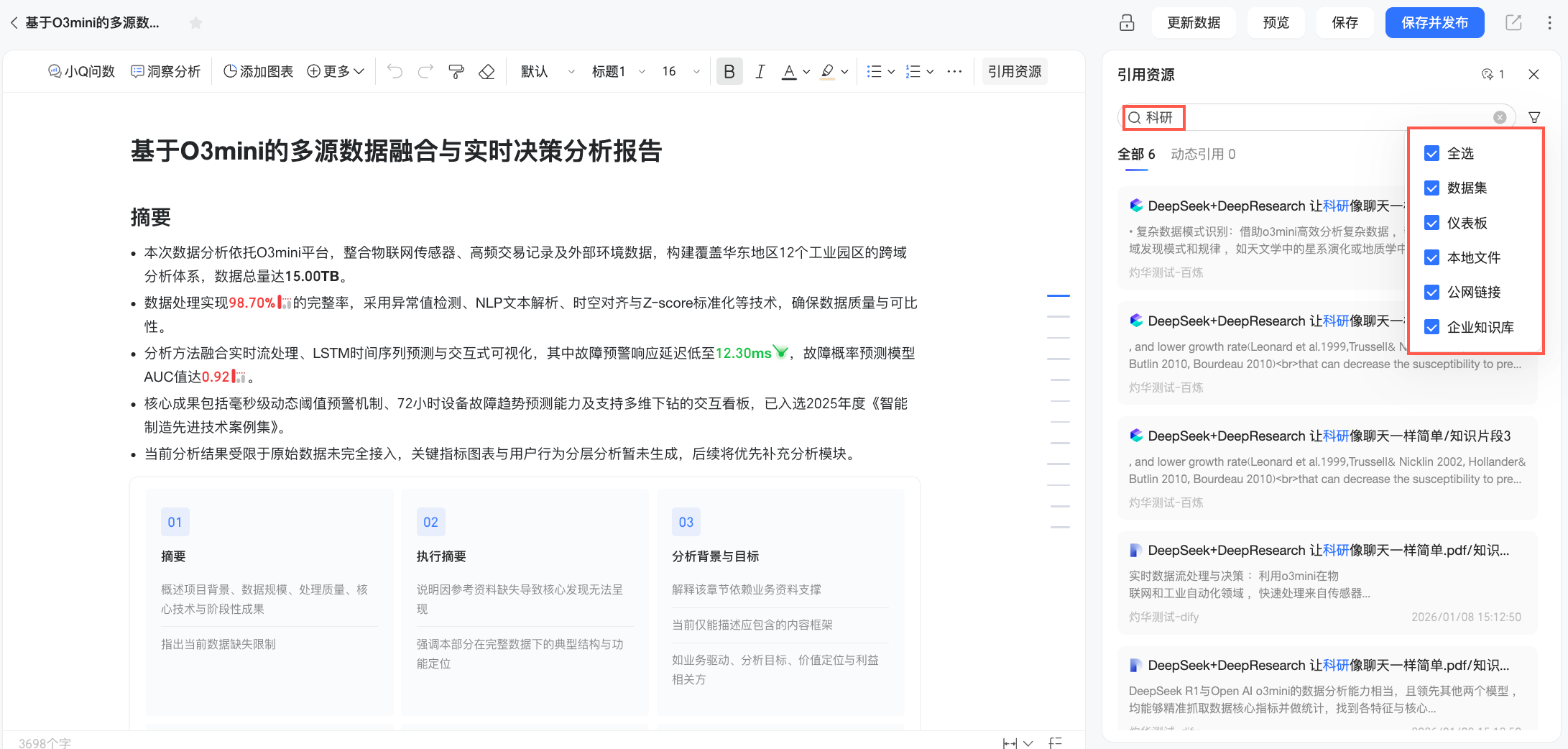Screen dimensions: 1568x749
Task: Show more formatting options via the ellipsis
Action: [954, 71]
